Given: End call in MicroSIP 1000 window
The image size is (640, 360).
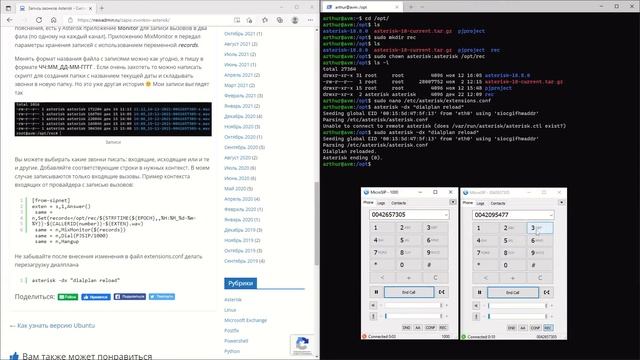Looking at the screenshot, I should pos(409,292).
